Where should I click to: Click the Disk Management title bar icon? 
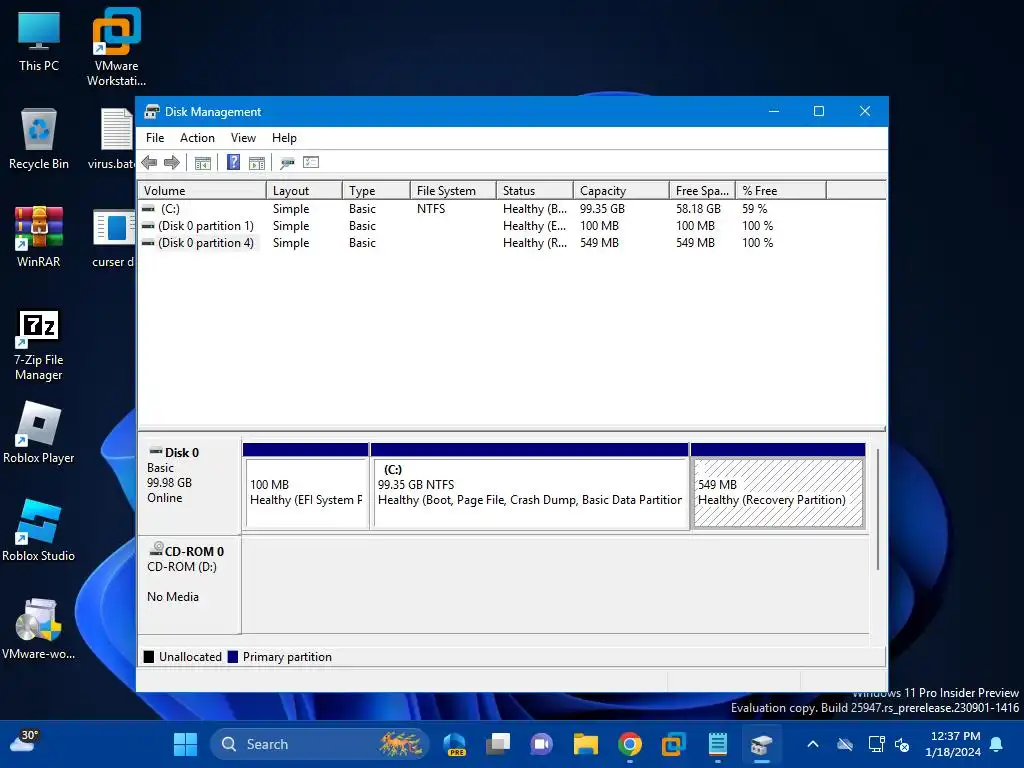[152, 112]
